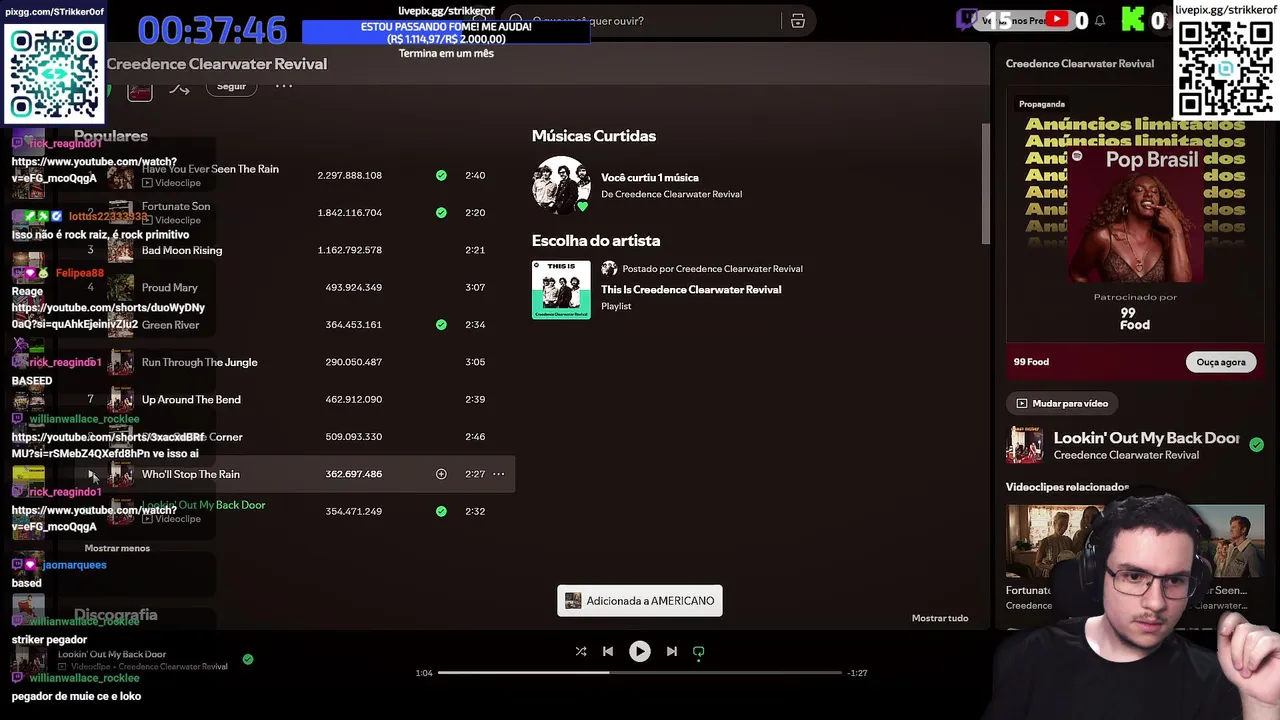Toggle liked checkmark on Lookin' Out My Back Door row
This screenshot has width=1280, height=720.
(441, 511)
